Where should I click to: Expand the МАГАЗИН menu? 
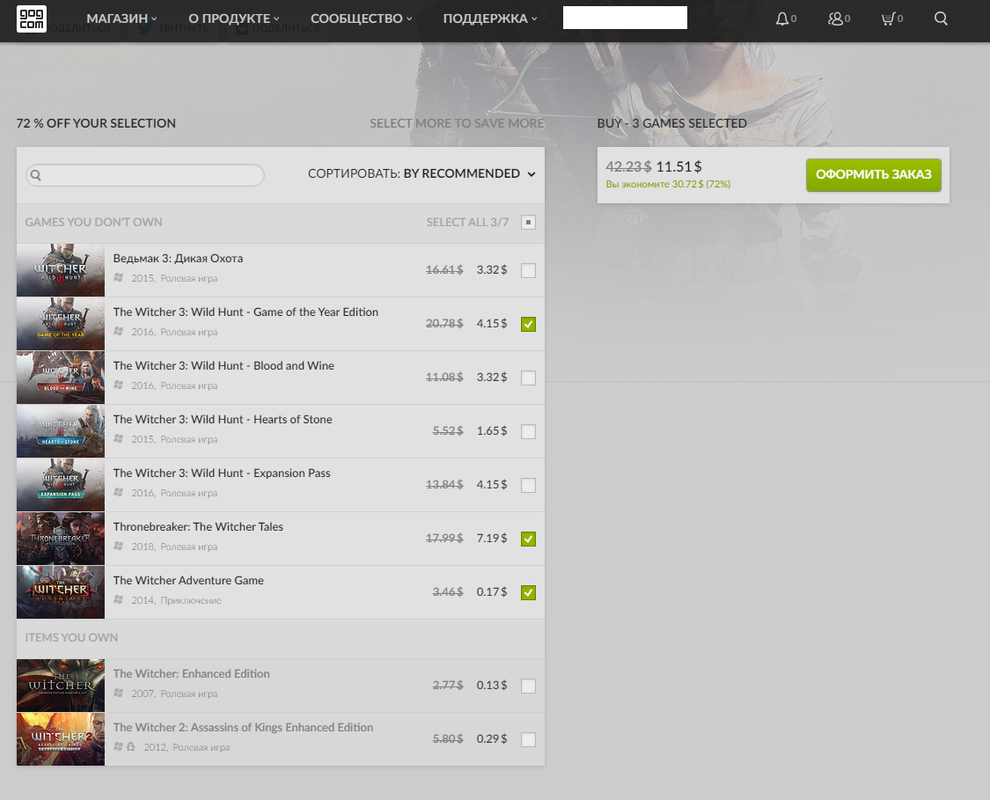click(122, 19)
